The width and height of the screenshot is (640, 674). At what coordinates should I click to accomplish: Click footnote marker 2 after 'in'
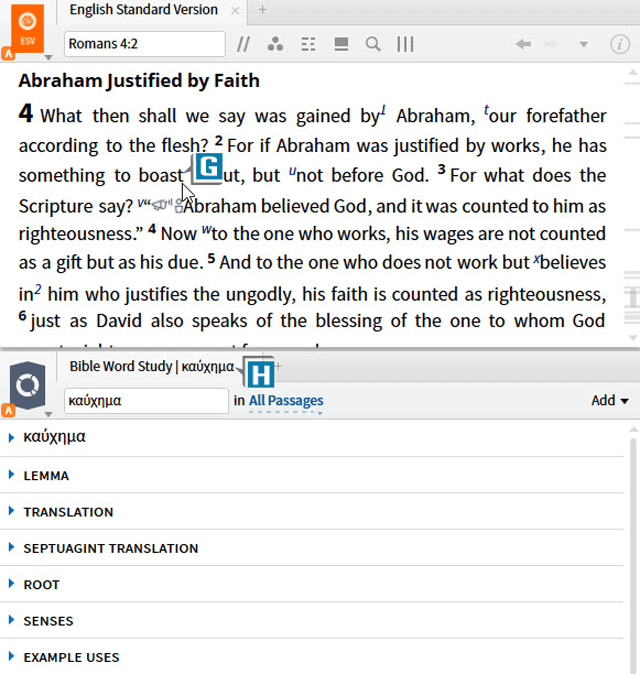click(x=38, y=289)
